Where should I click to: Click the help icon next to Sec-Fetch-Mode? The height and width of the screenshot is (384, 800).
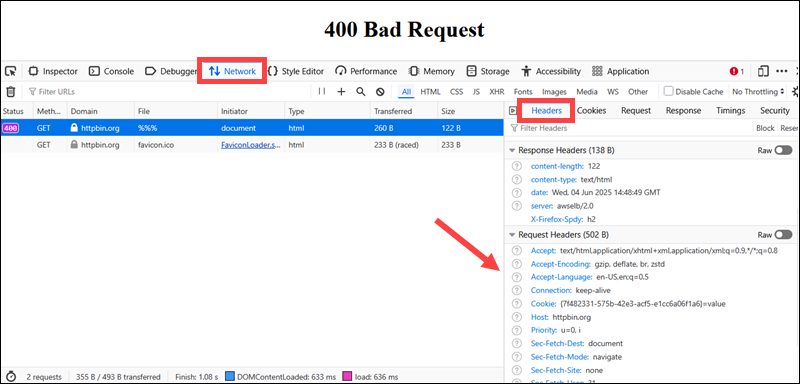coord(517,356)
